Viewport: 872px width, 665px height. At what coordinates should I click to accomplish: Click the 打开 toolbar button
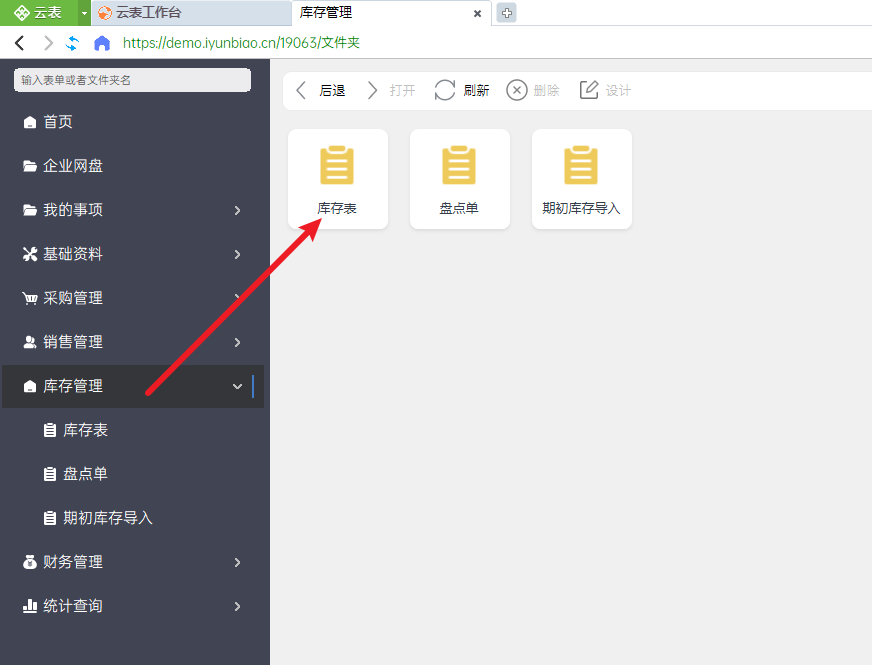[x=391, y=90]
